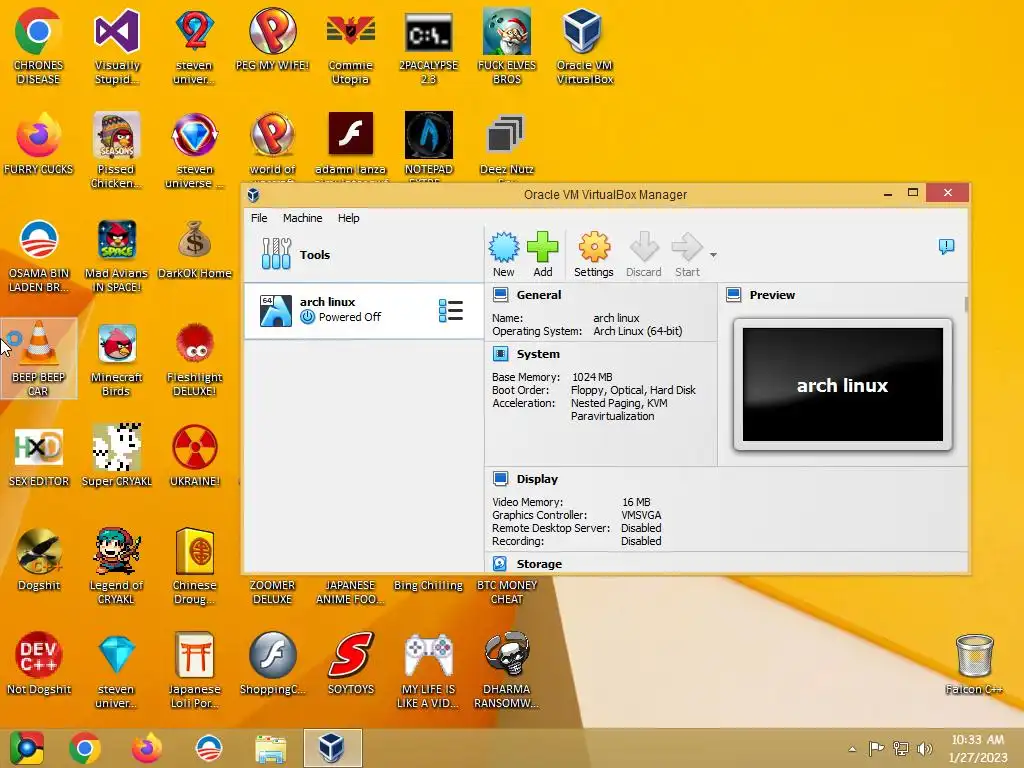
Task: Click the Discard arrow icon
Action: click(x=644, y=254)
